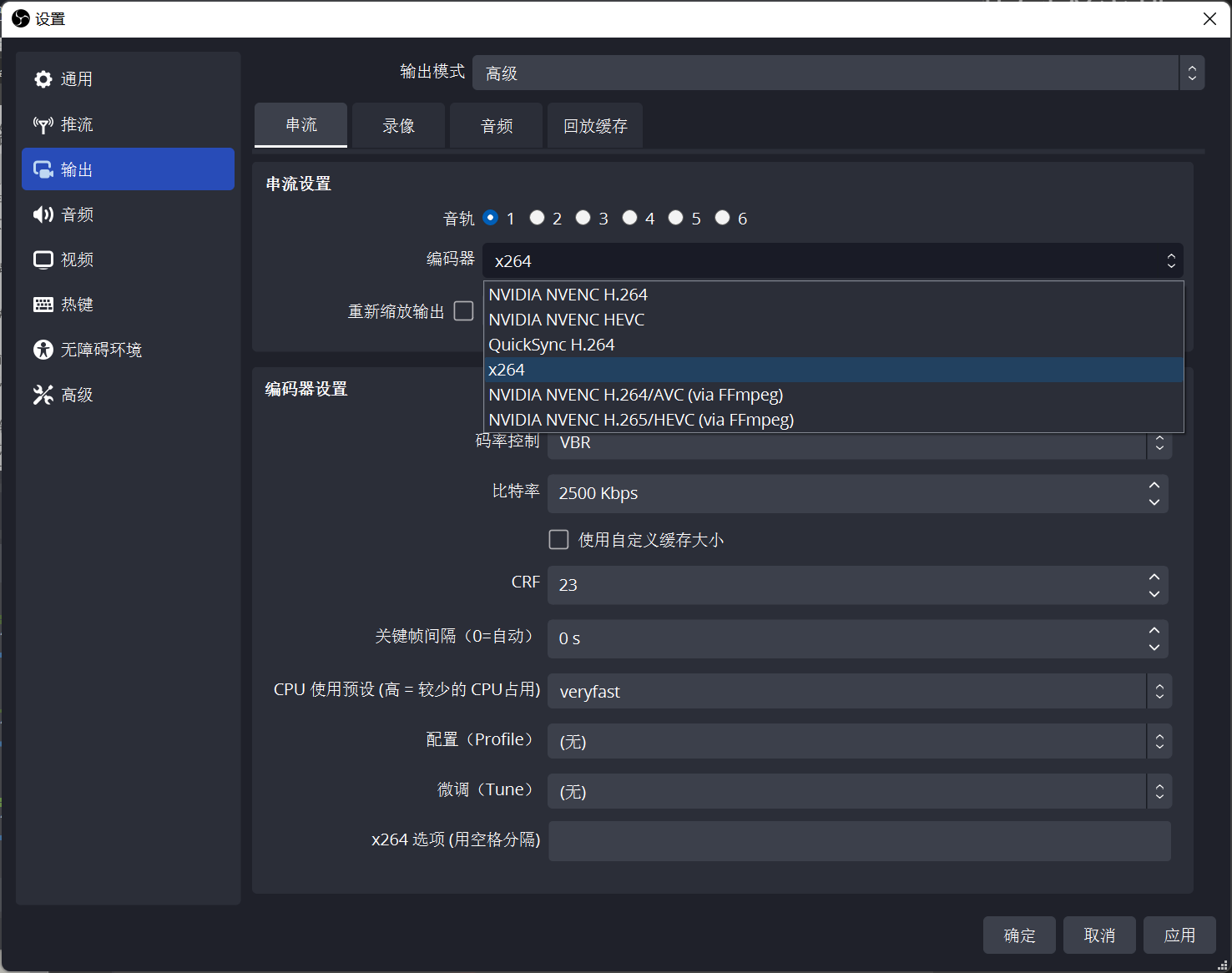This screenshot has height=973, width=1232.
Task: Open the 通用 settings section
Action: tap(74, 78)
